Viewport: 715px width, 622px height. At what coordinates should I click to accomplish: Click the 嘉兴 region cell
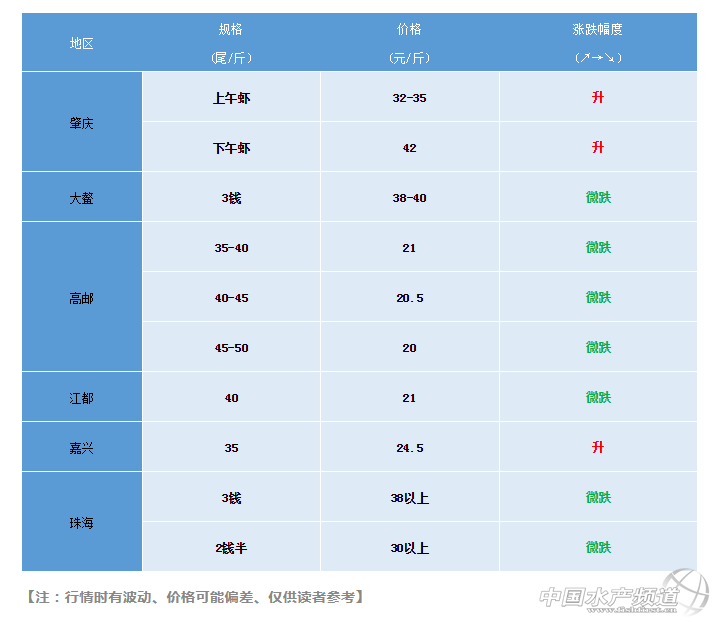pos(82,448)
